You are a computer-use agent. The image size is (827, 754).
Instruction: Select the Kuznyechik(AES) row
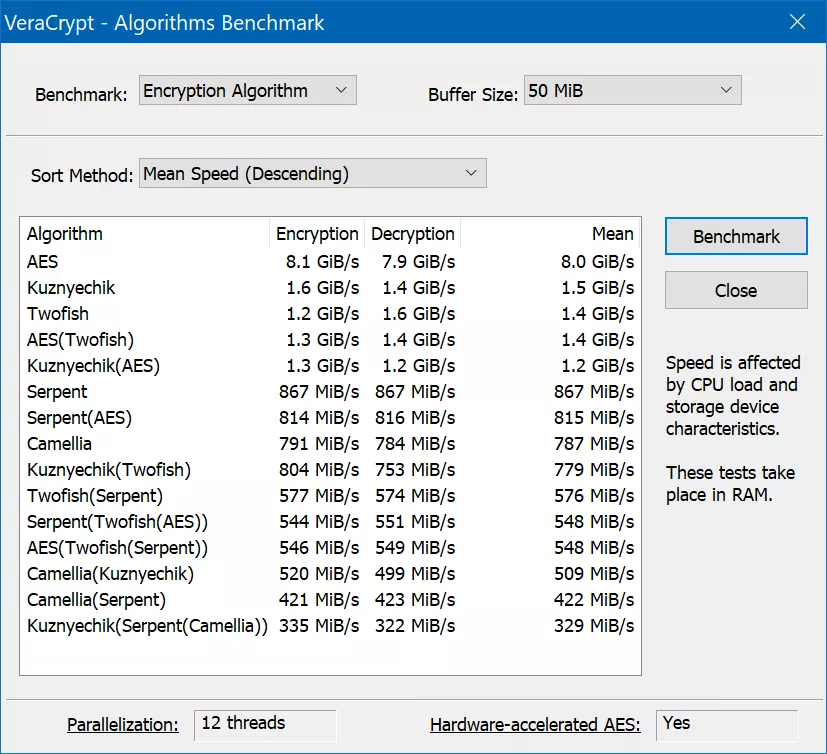click(x=330, y=365)
